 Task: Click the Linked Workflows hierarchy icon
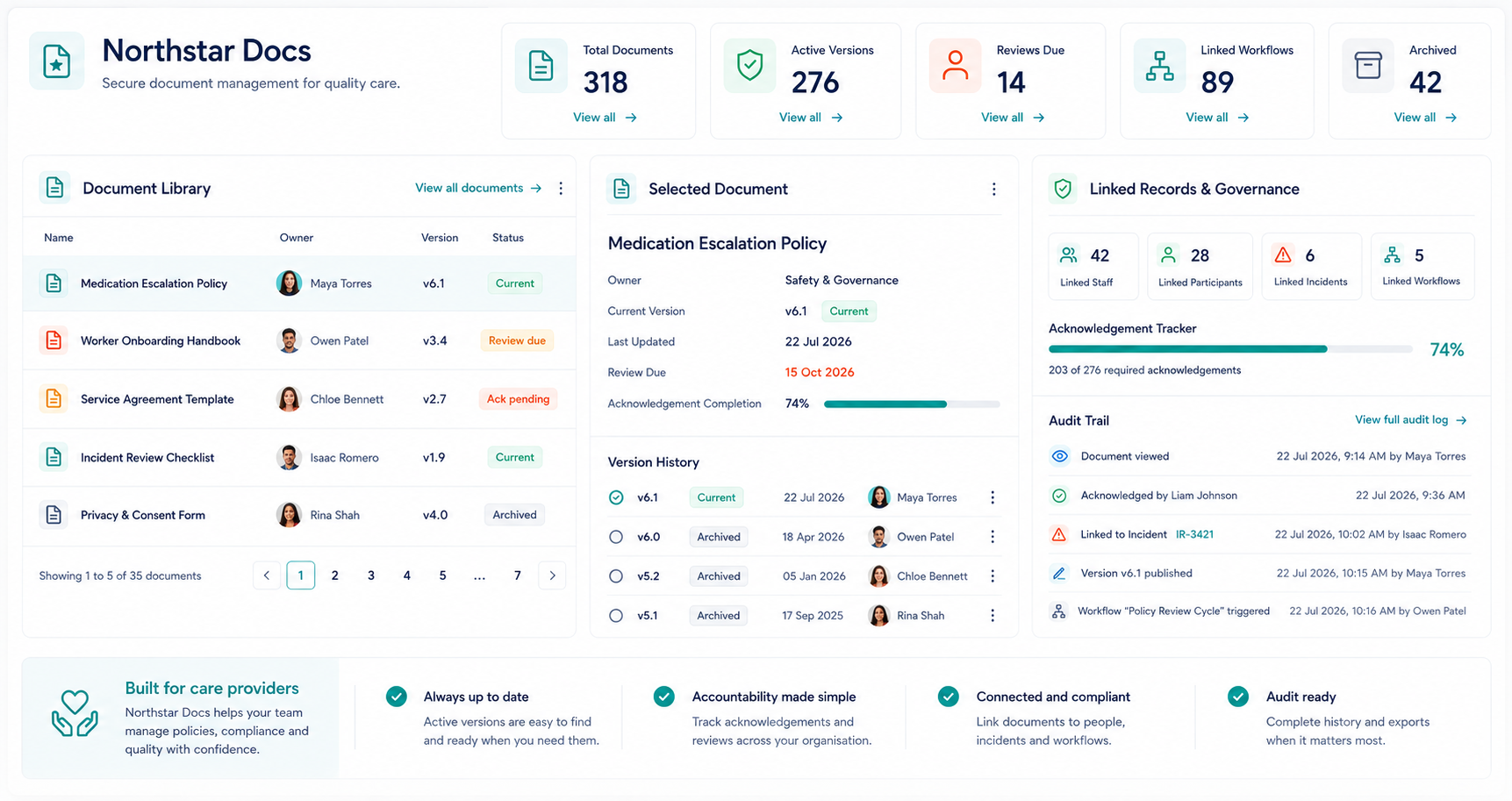(1159, 66)
